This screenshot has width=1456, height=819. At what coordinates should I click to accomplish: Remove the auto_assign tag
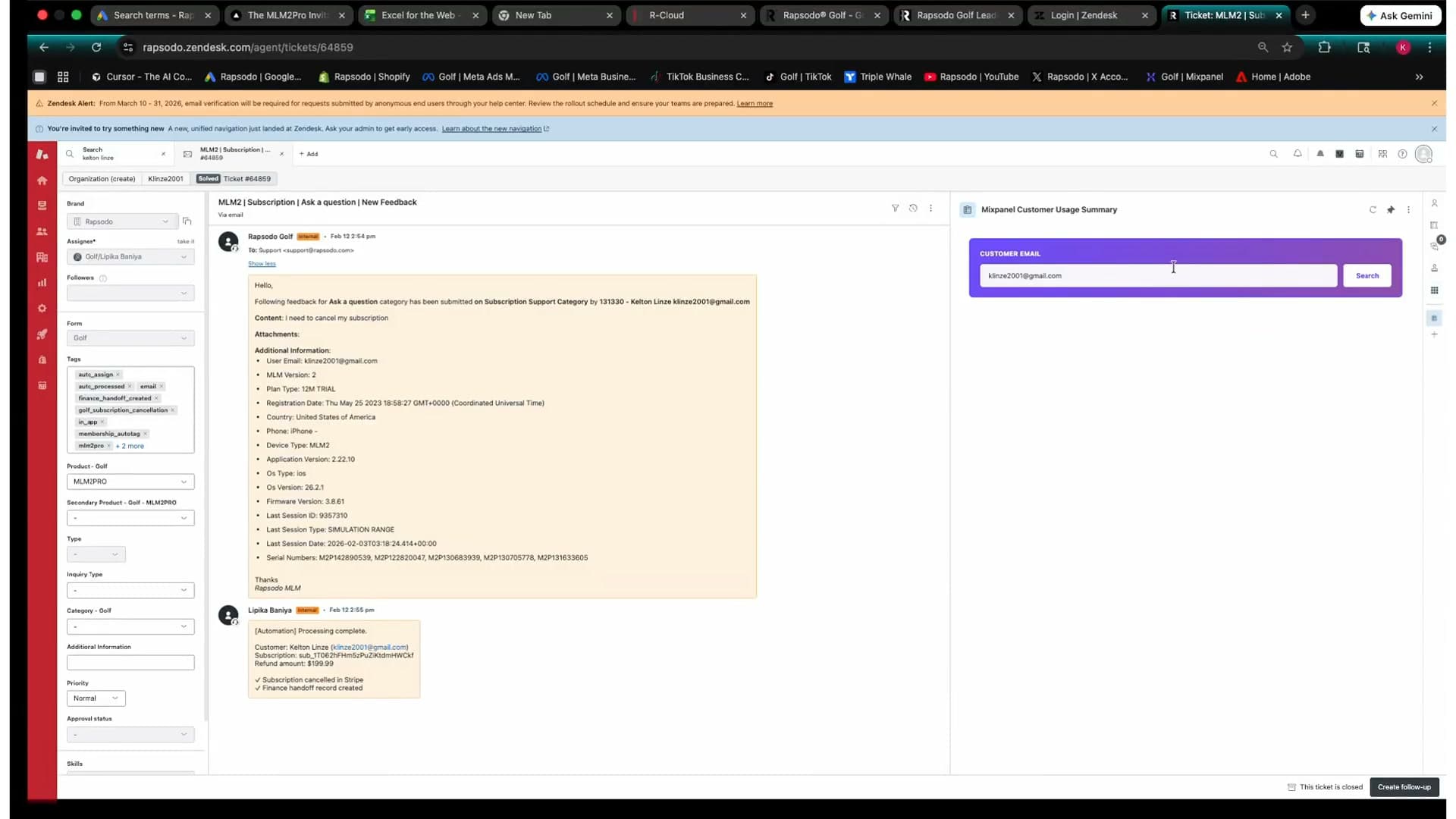(x=118, y=375)
